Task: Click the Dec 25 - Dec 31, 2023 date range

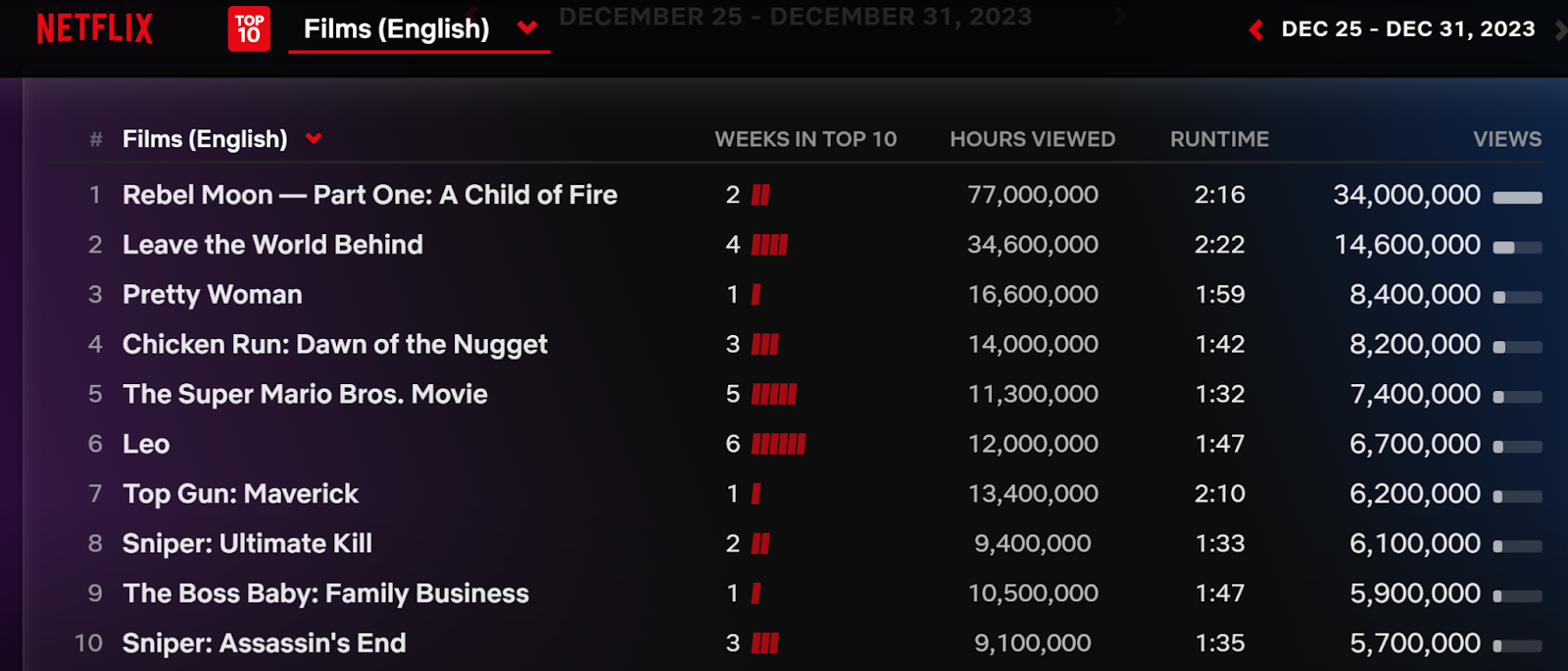Action: [1407, 29]
